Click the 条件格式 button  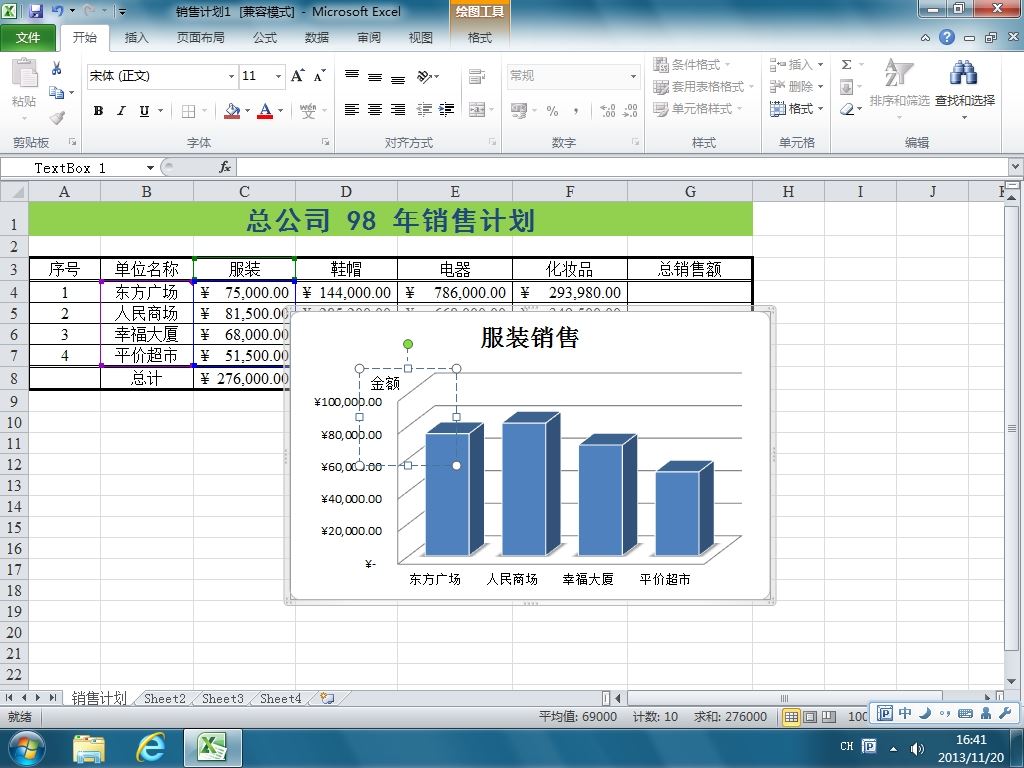(x=693, y=65)
